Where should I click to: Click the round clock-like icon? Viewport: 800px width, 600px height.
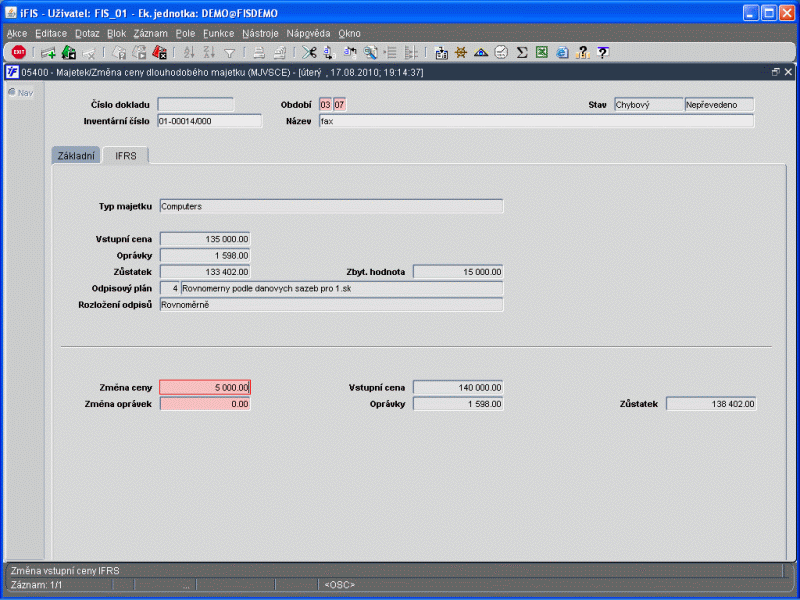[x=502, y=53]
